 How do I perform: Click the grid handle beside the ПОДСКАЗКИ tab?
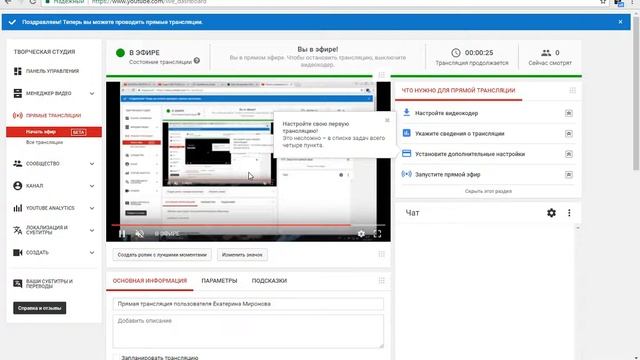382,280
